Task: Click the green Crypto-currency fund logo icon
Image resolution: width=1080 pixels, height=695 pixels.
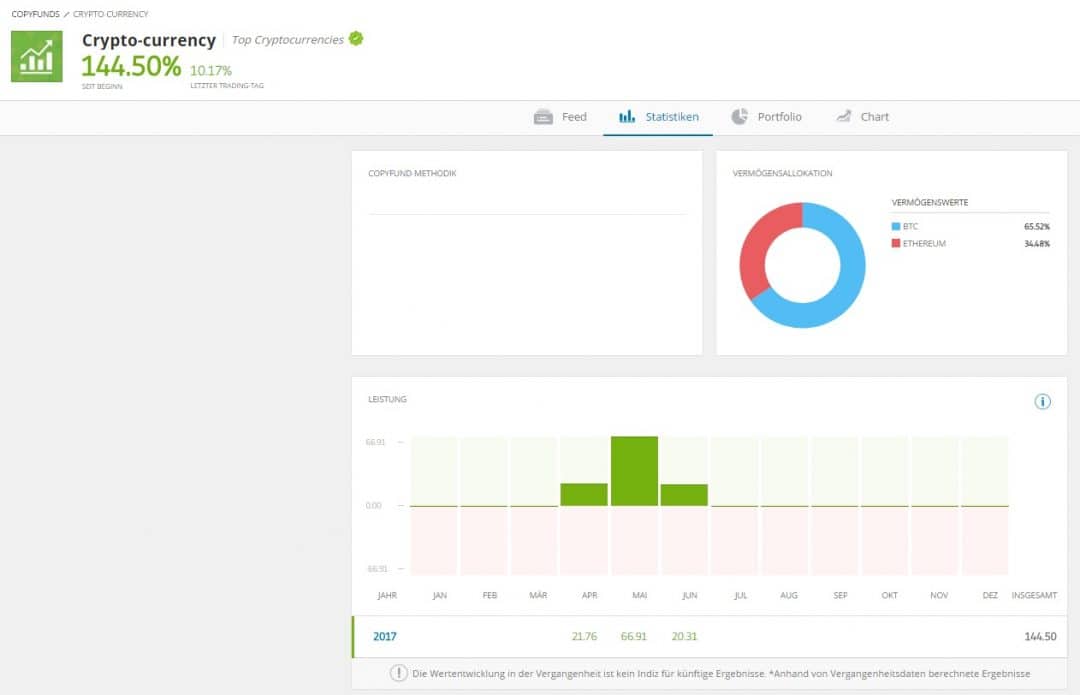Action: (x=37, y=56)
